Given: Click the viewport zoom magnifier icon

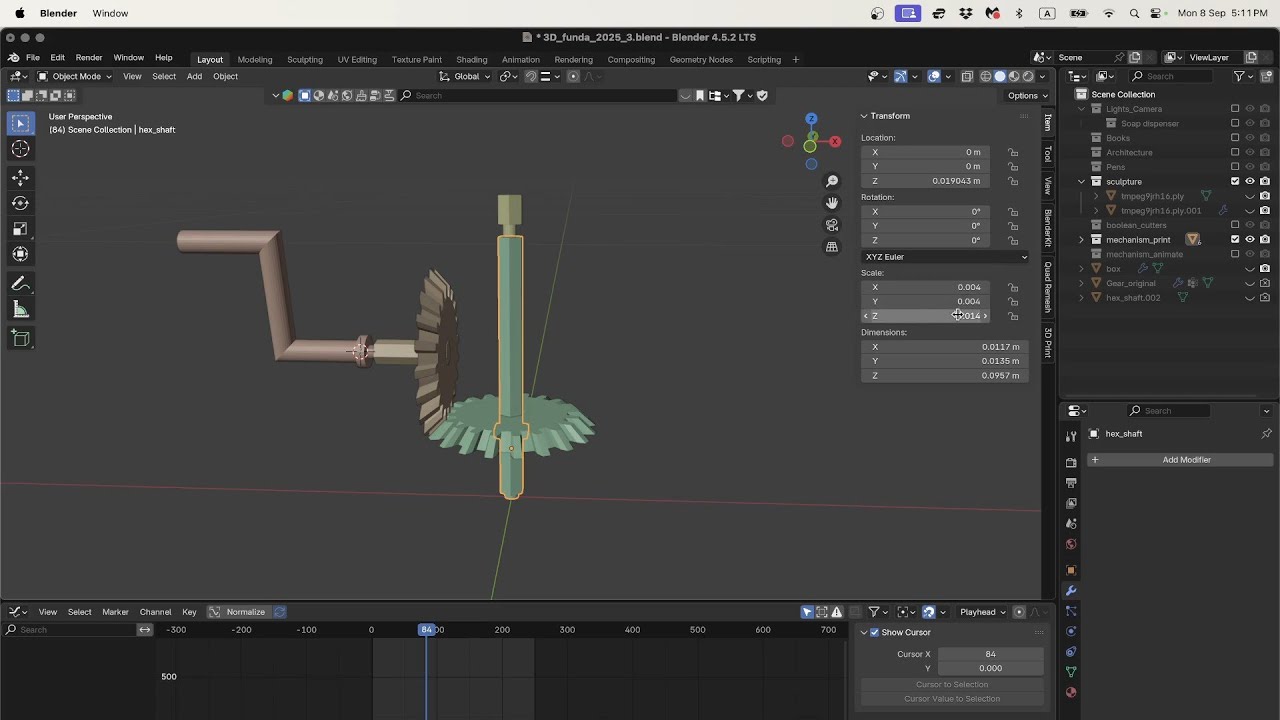Looking at the screenshot, I should click(832, 181).
